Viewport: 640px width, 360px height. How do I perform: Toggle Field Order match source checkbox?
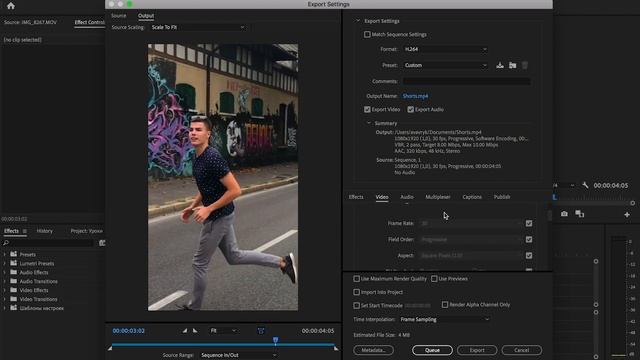tap(529, 240)
